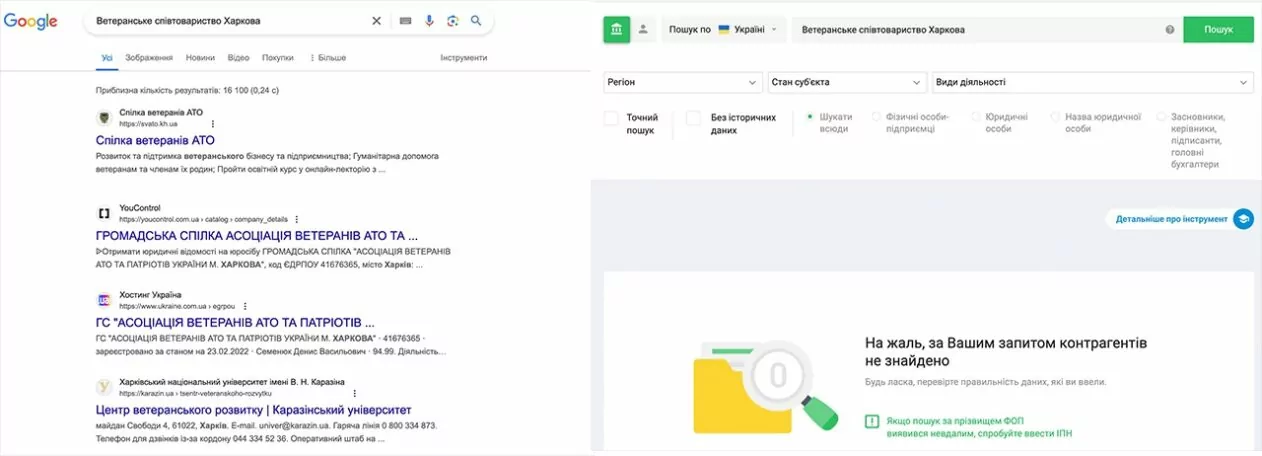Switch to the Усі tab

point(106,58)
